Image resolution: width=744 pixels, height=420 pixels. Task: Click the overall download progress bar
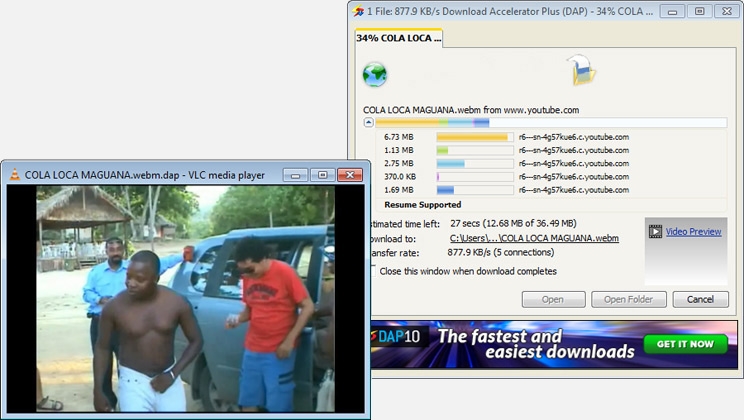pos(550,122)
